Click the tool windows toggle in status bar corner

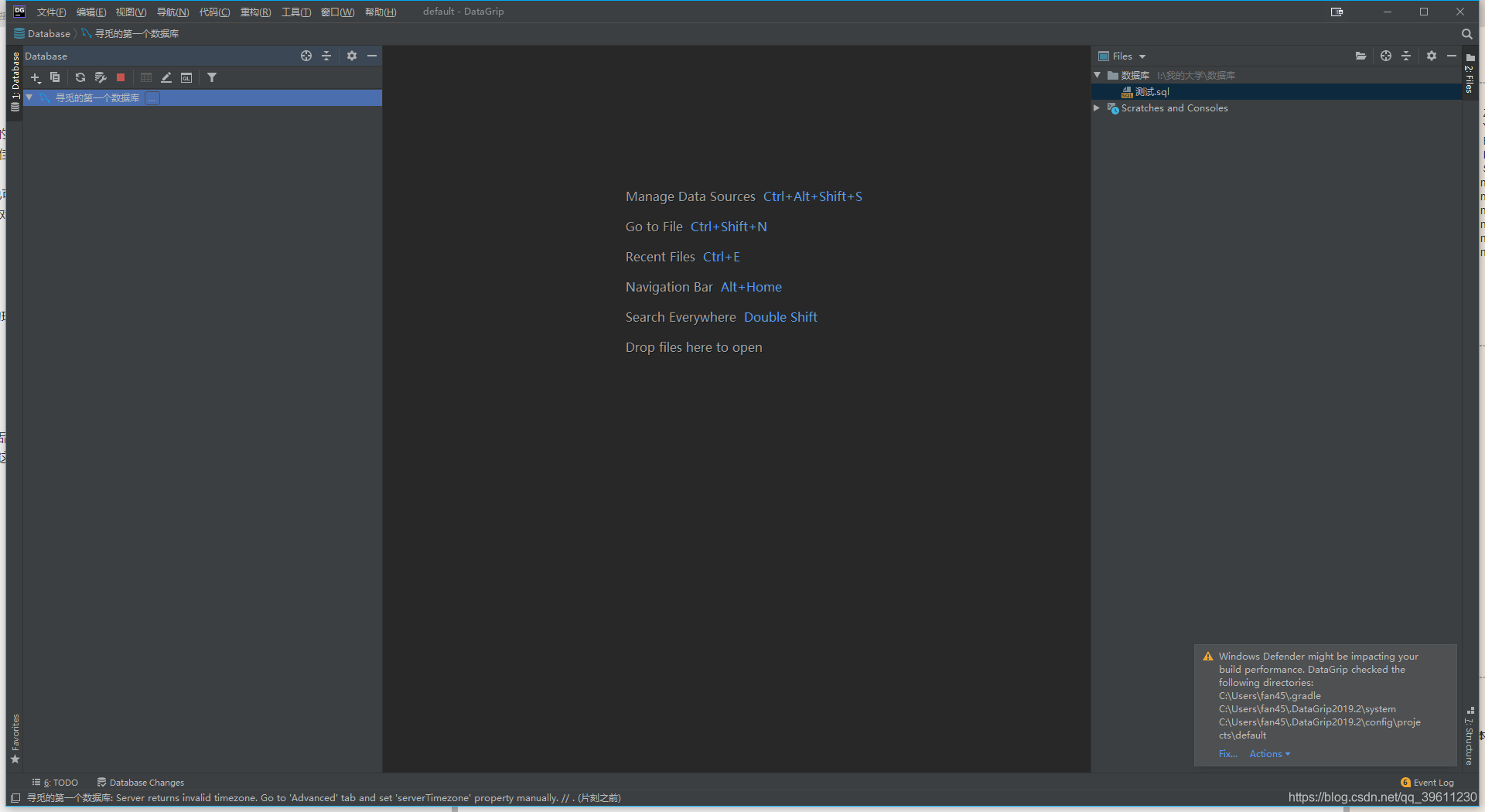point(15,798)
